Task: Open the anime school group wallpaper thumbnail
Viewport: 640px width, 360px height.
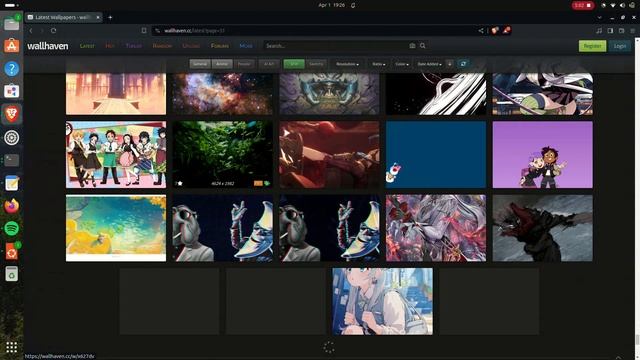Action: pyautogui.click(x=116, y=154)
